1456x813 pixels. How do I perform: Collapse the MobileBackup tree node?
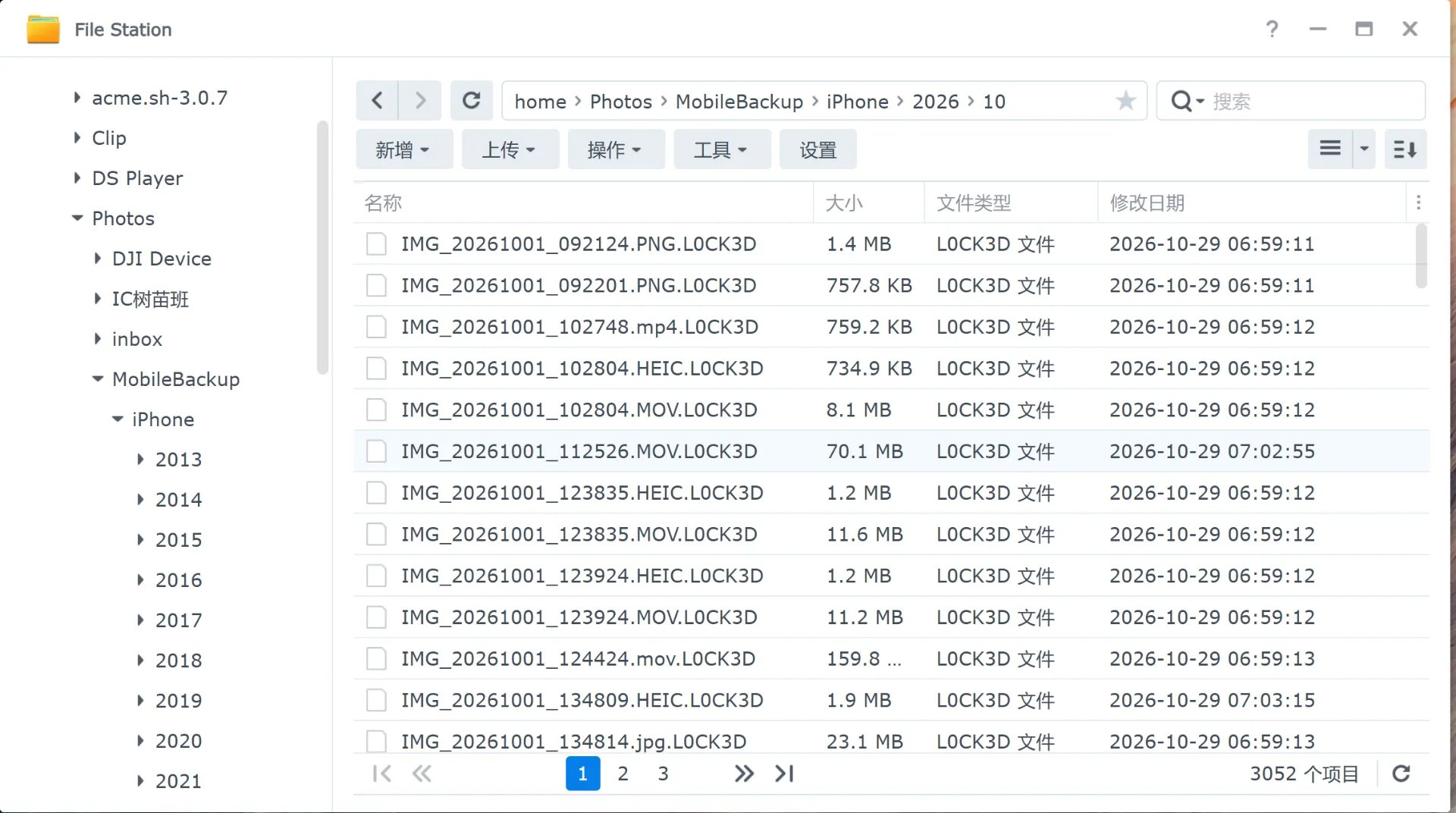tap(98, 379)
